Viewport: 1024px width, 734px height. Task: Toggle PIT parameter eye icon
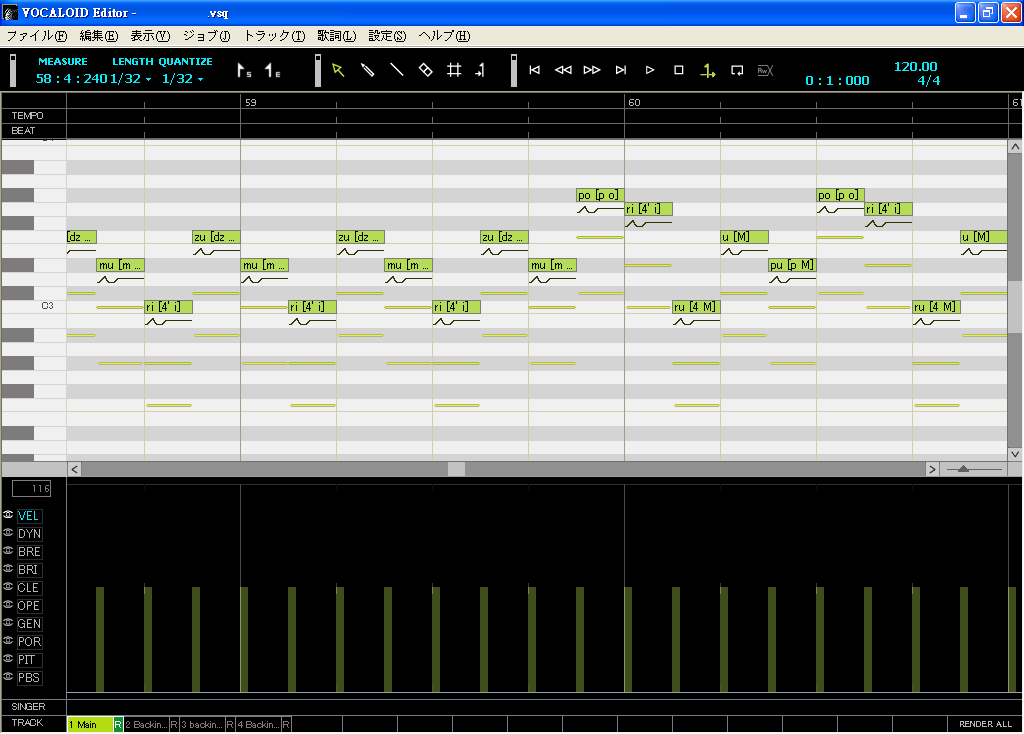pos(8,658)
